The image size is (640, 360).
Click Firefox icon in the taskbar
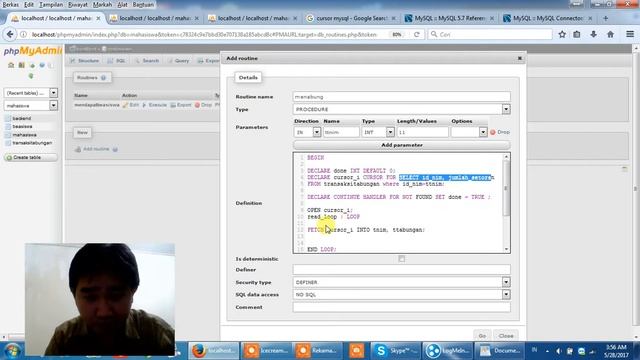(213, 351)
